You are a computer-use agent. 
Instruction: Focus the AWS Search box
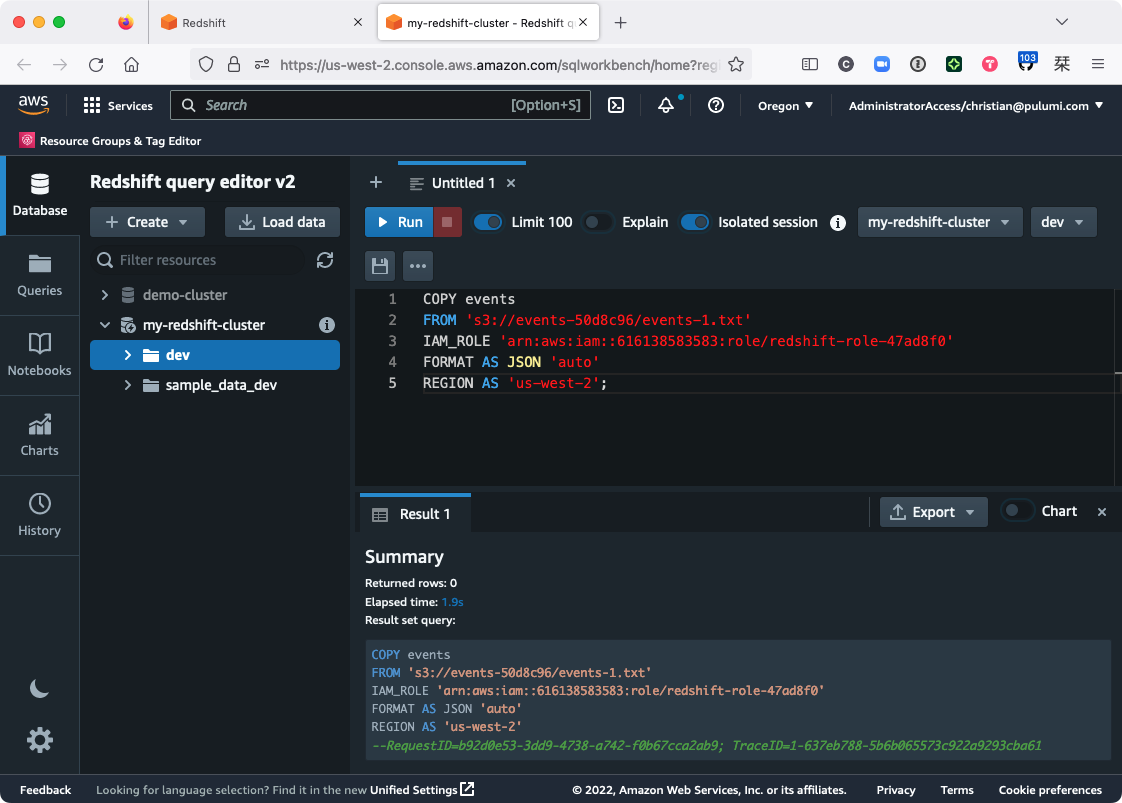pyautogui.click(x=380, y=105)
